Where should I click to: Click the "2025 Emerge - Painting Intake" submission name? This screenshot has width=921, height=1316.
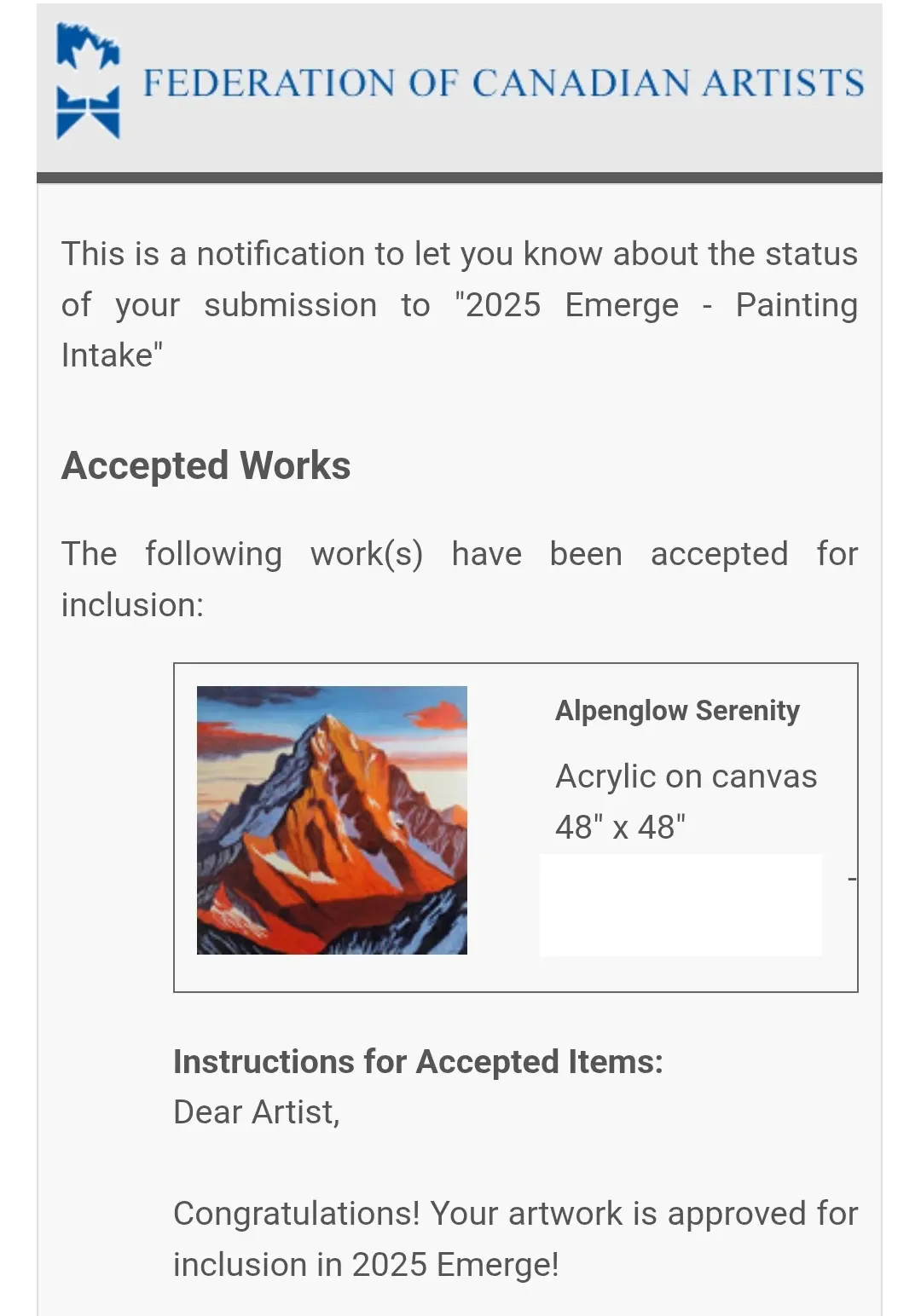click(x=657, y=305)
